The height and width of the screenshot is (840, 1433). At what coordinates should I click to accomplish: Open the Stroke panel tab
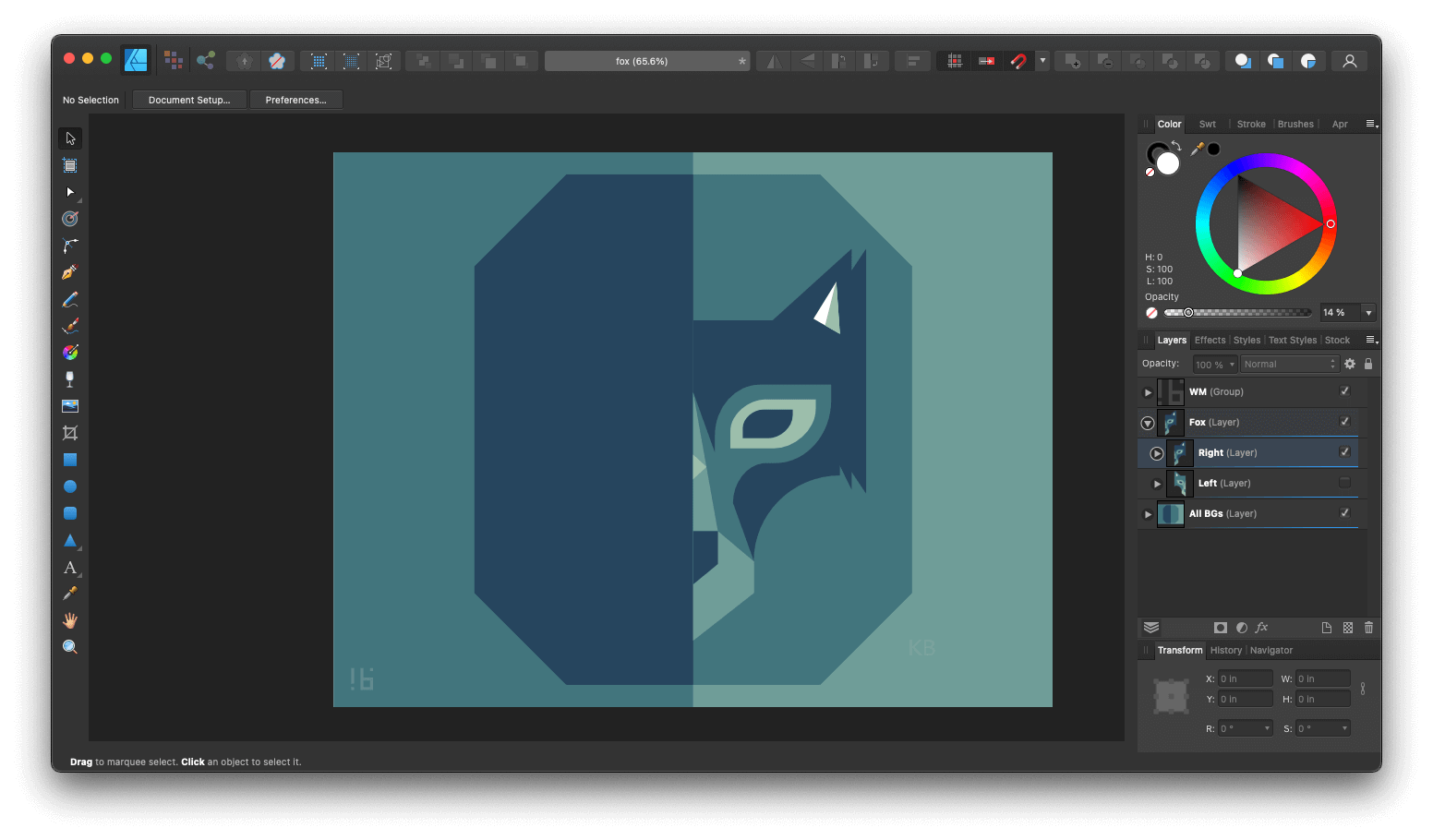pyautogui.click(x=1250, y=123)
